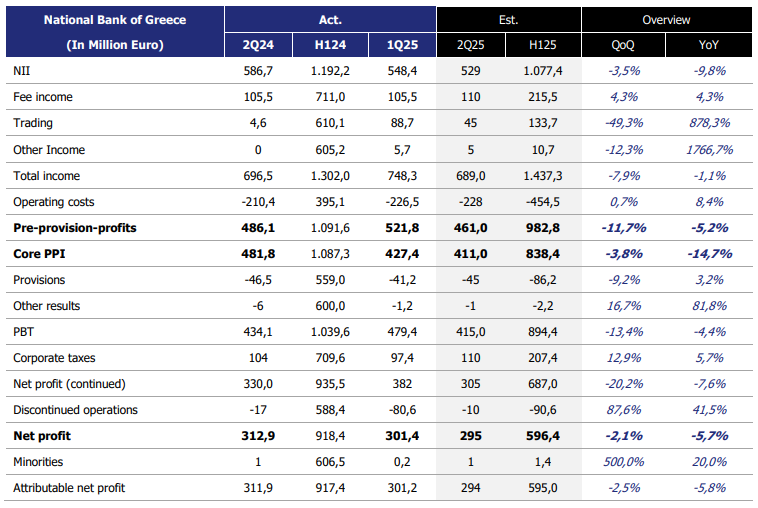
Task: Click the 'NII' row label
Action: 22,71
